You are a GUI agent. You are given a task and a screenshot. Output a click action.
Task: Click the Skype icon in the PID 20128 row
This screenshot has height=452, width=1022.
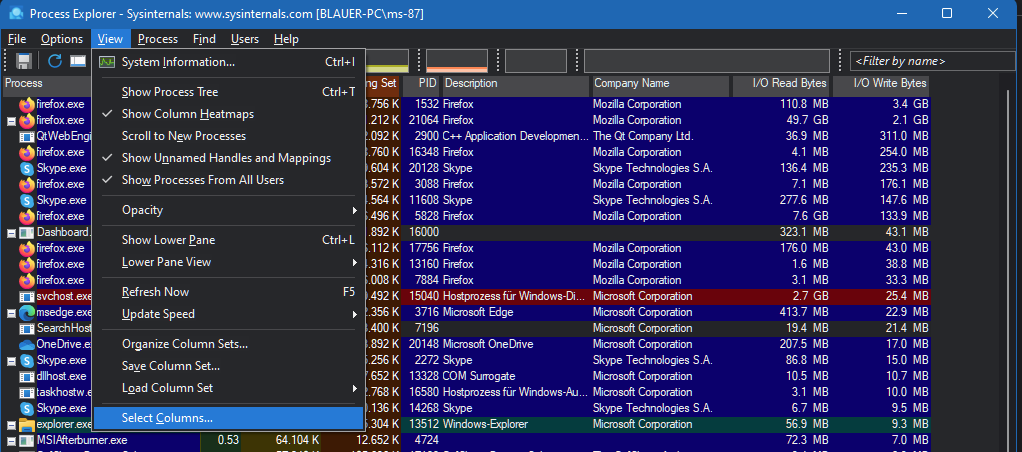coord(27,168)
